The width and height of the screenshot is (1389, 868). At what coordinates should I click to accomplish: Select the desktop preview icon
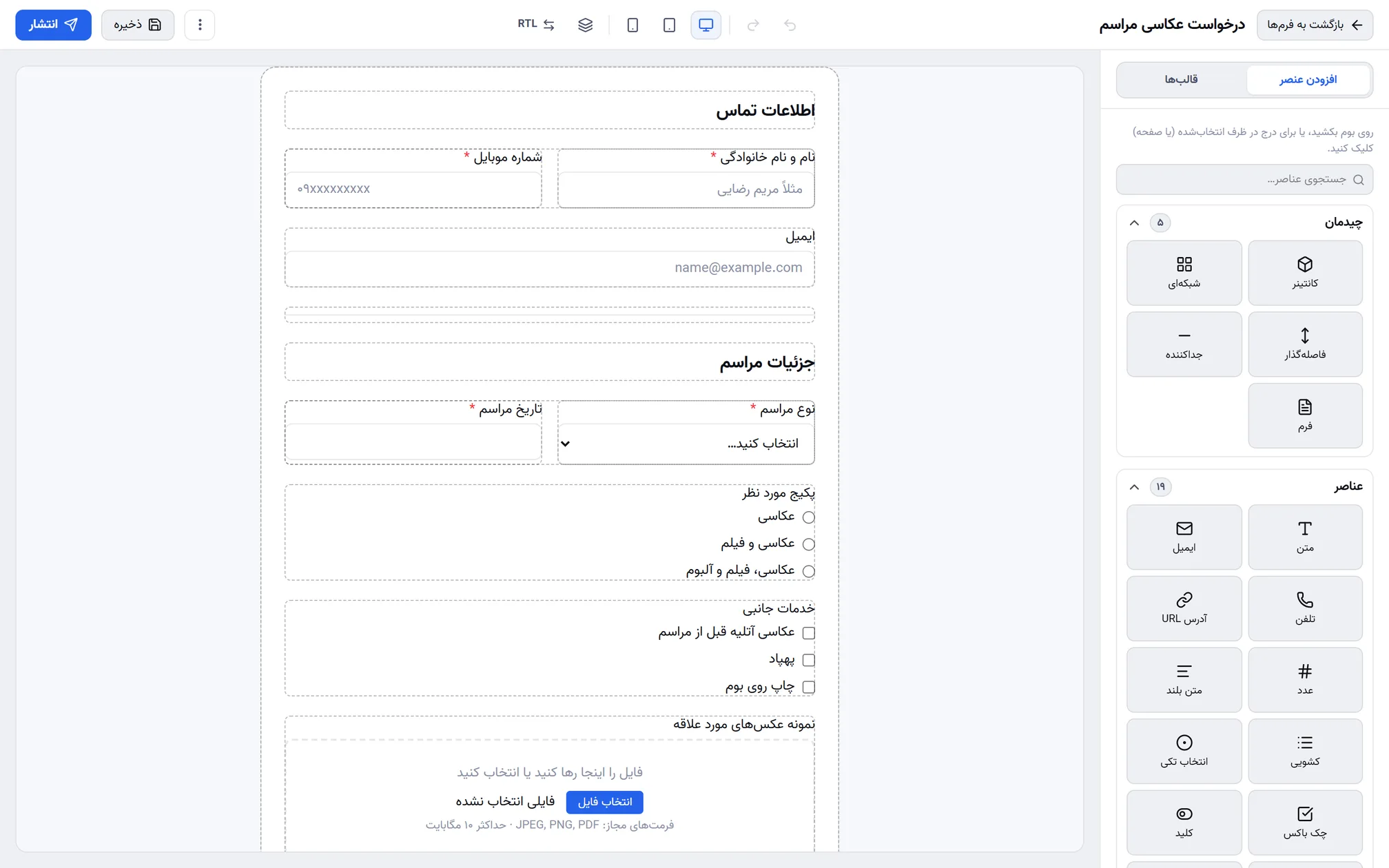(x=706, y=25)
